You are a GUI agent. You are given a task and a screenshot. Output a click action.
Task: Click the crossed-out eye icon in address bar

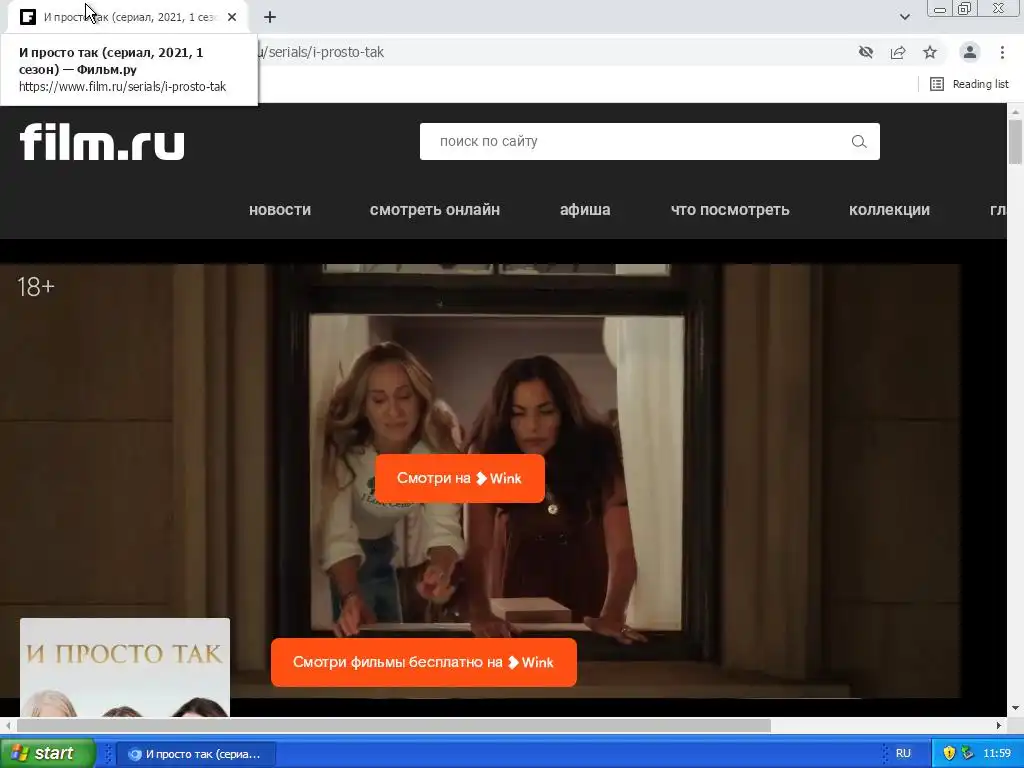pyautogui.click(x=866, y=52)
